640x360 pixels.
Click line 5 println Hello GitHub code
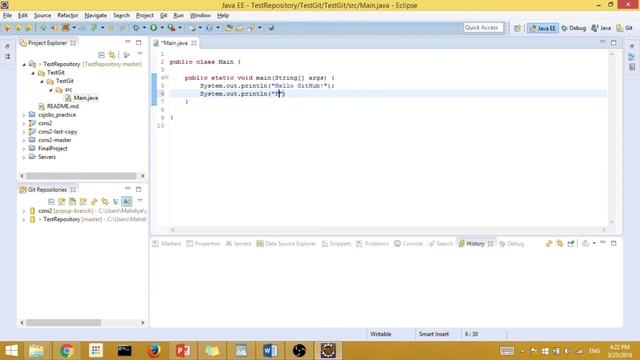(x=267, y=86)
